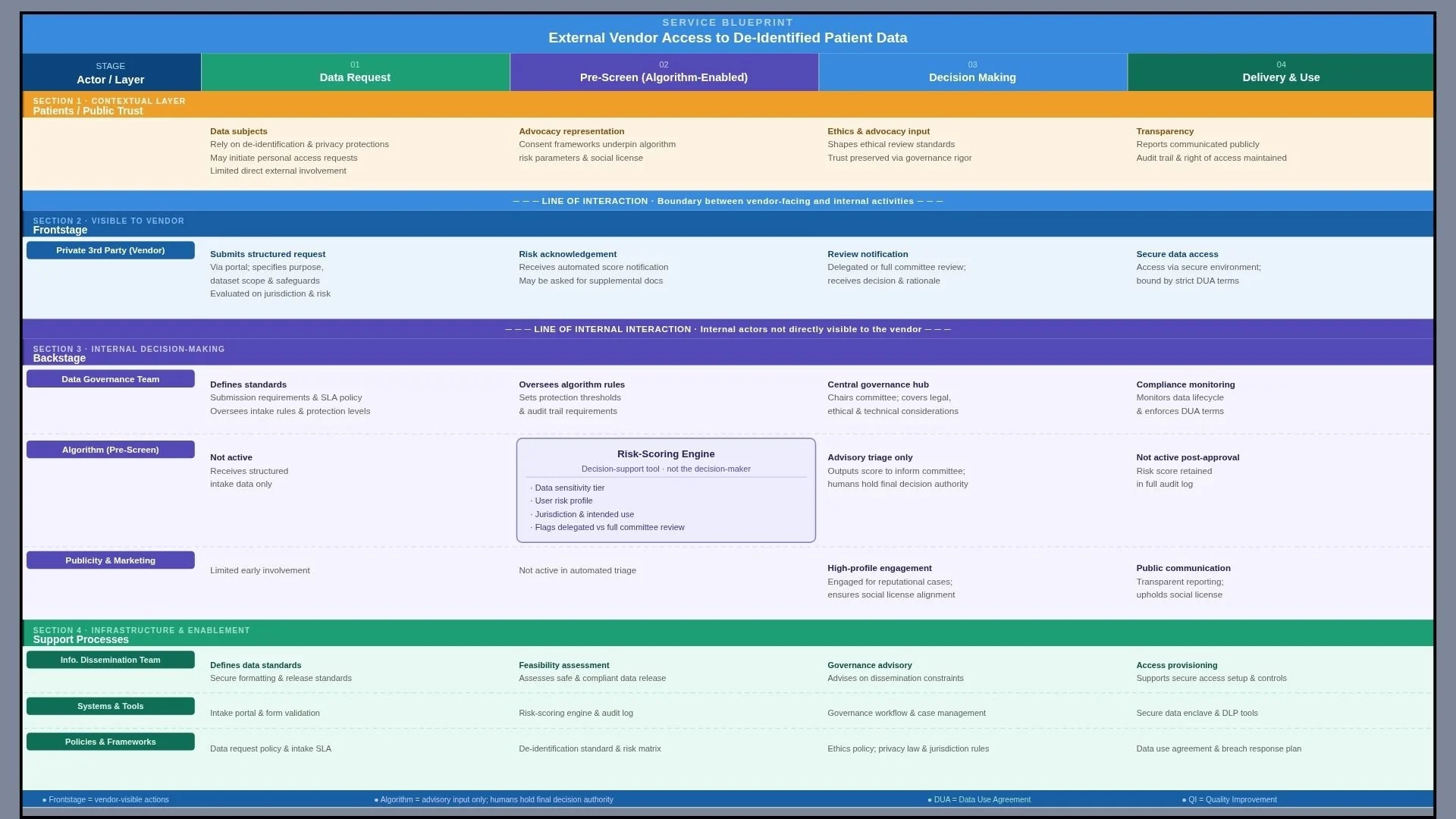Click the Private 3rd Party (Vendor) label
Viewport: 1456px width, 819px height.
point(111,250)
